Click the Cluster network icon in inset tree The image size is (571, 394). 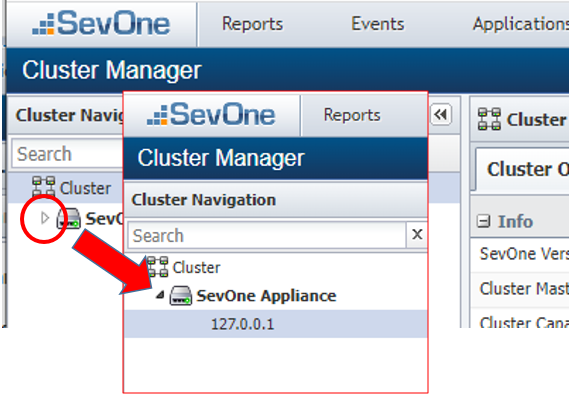click(x=157, y=267)
